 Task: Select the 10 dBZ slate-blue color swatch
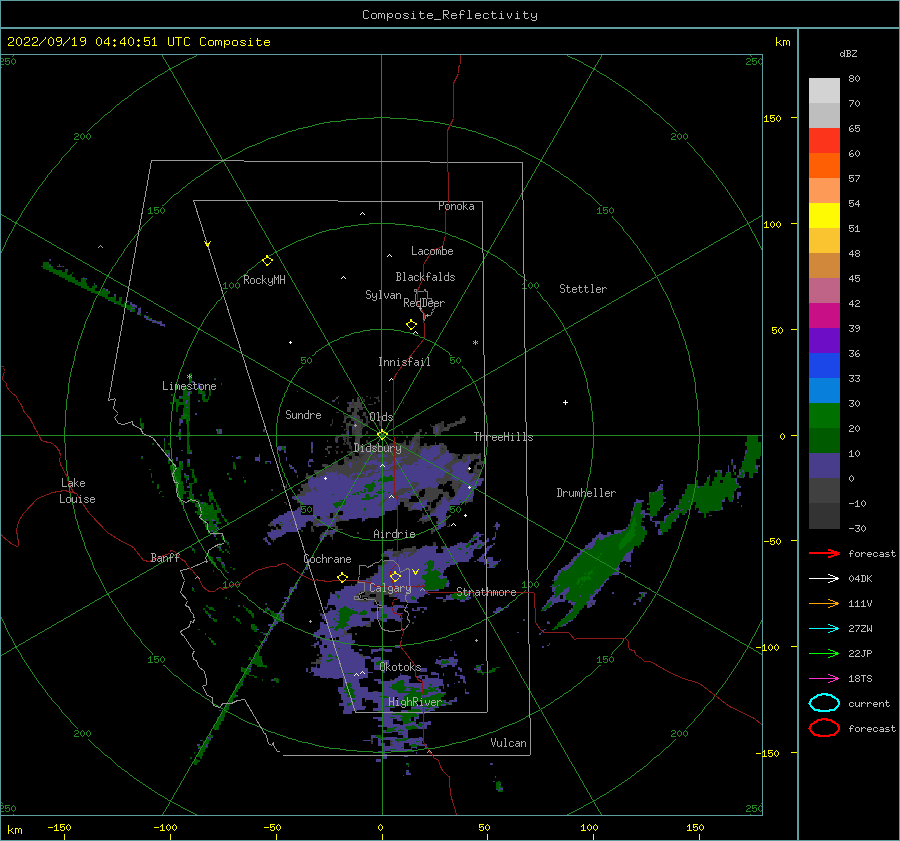pyautogui.click(x=824, y=466)
